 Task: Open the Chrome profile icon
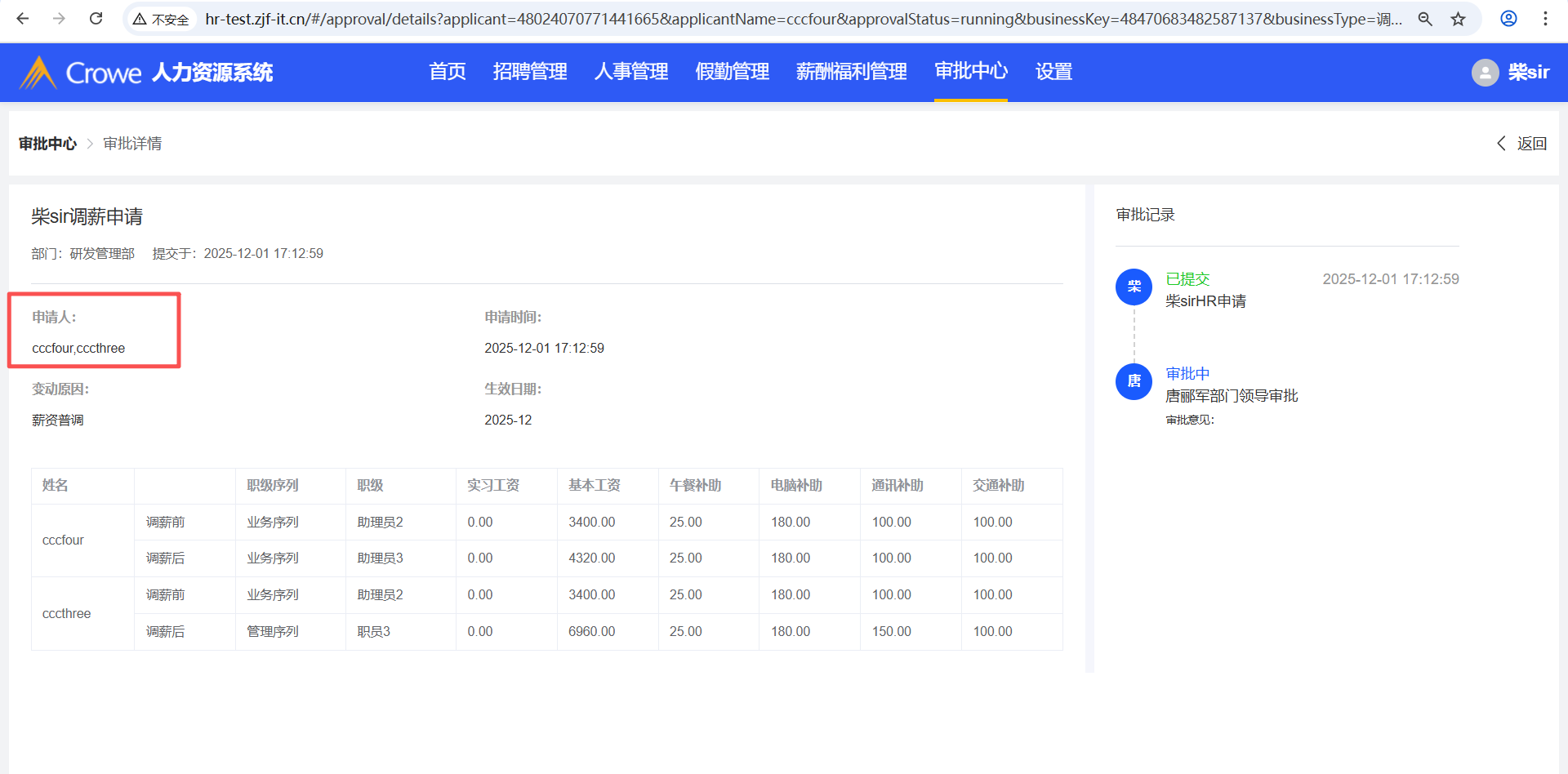coord(1508,19)
